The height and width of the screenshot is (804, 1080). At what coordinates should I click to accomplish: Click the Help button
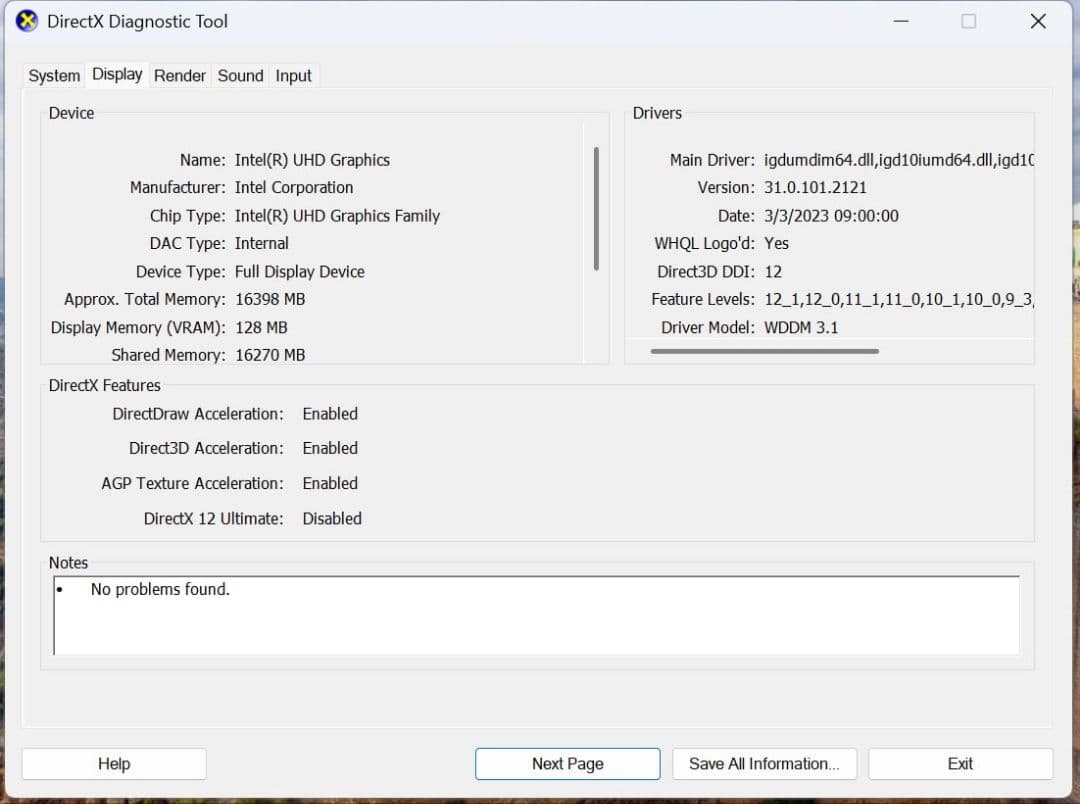113,763
